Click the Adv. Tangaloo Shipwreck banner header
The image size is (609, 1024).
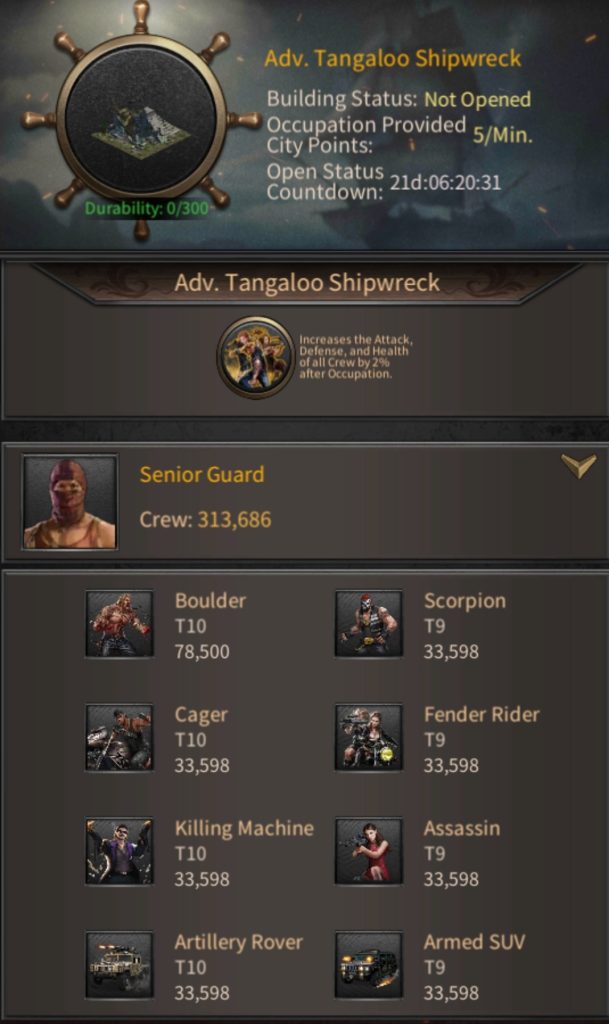307,283
